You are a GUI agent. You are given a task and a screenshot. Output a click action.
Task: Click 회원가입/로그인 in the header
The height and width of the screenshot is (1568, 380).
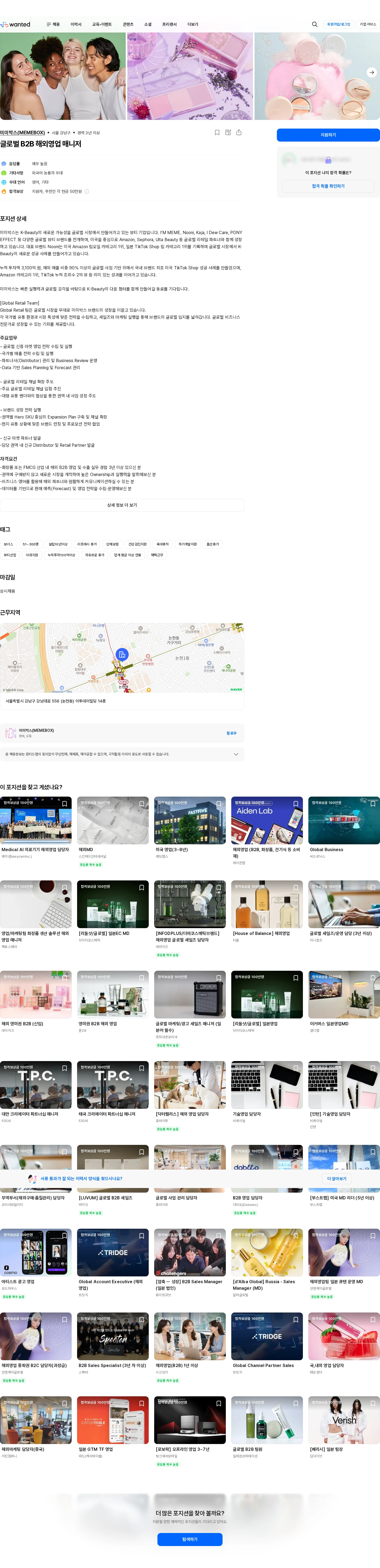click(x=338, y=24)
